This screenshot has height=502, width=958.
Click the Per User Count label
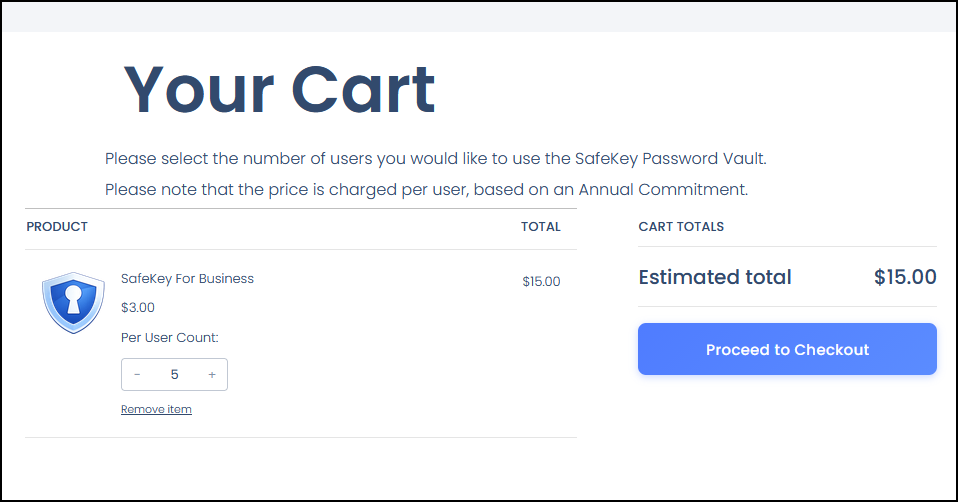[169, 337]
